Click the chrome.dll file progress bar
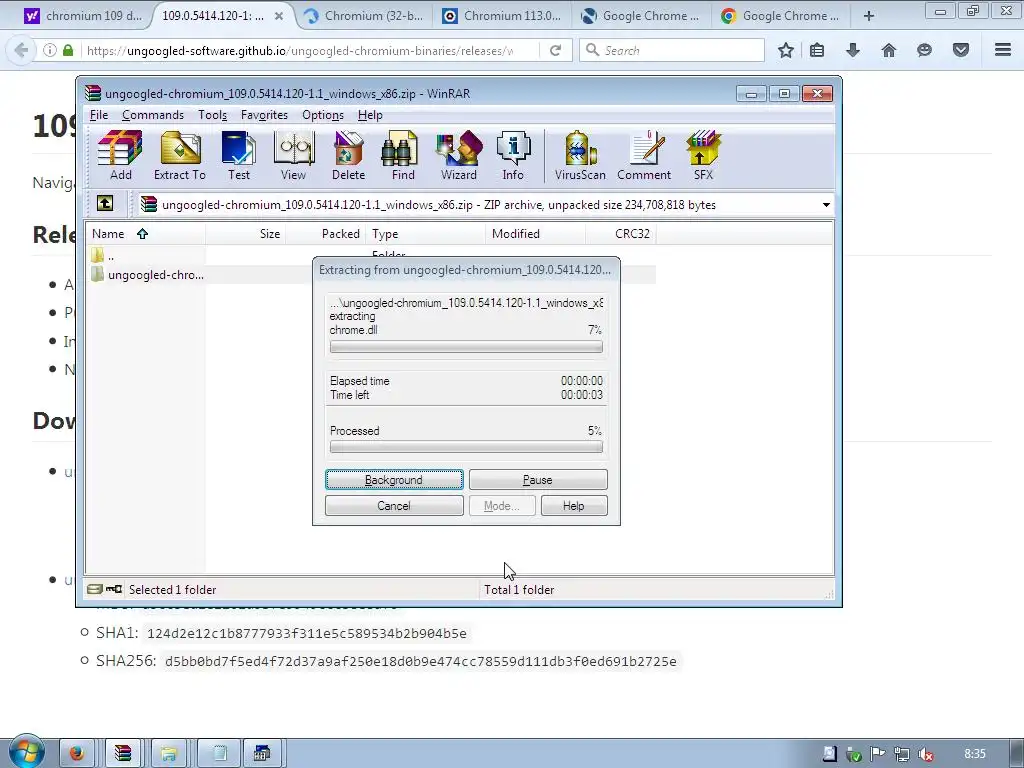The height and width of the screenshot is (768, 1024). 466,347
